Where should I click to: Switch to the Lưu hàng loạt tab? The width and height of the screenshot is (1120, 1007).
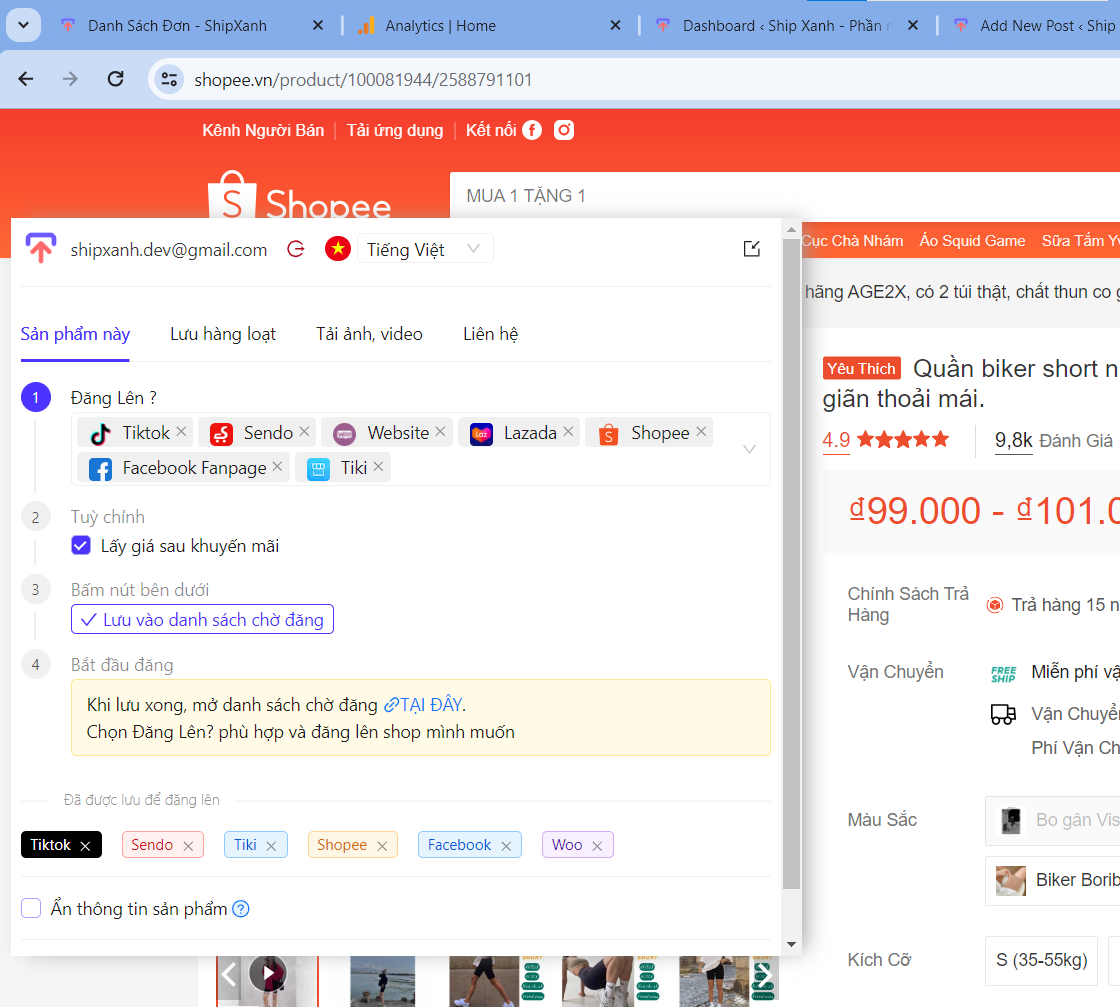coord(223,334)
